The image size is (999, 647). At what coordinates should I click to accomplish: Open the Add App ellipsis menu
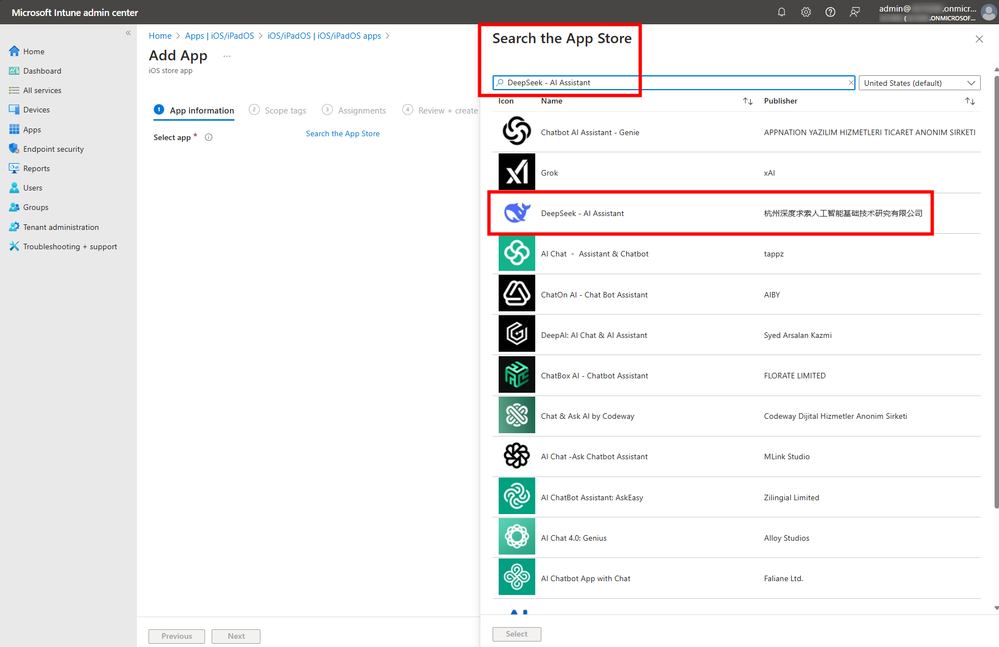click(227, 56)
